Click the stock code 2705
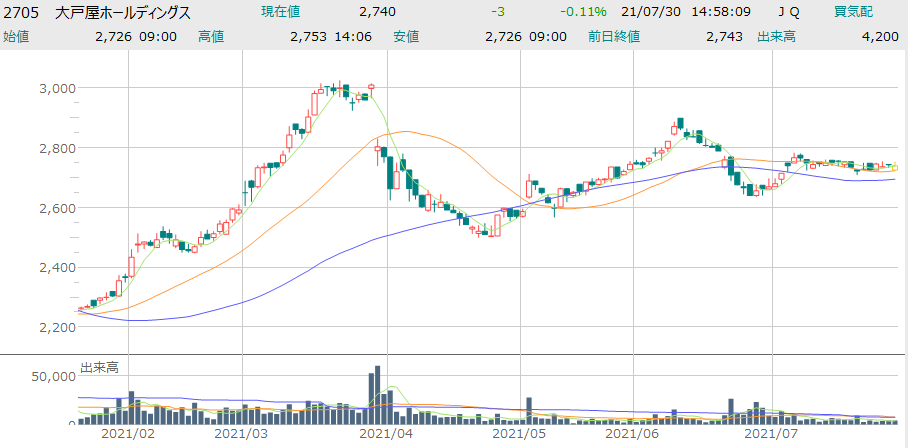908x448 pixels. (22, 12)
